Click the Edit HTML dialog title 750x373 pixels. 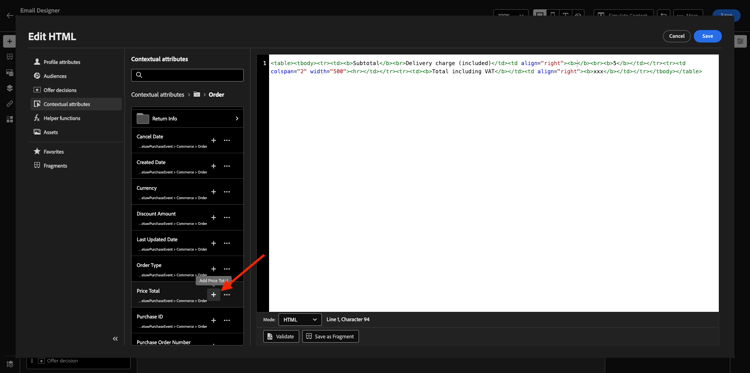[52, 37]
